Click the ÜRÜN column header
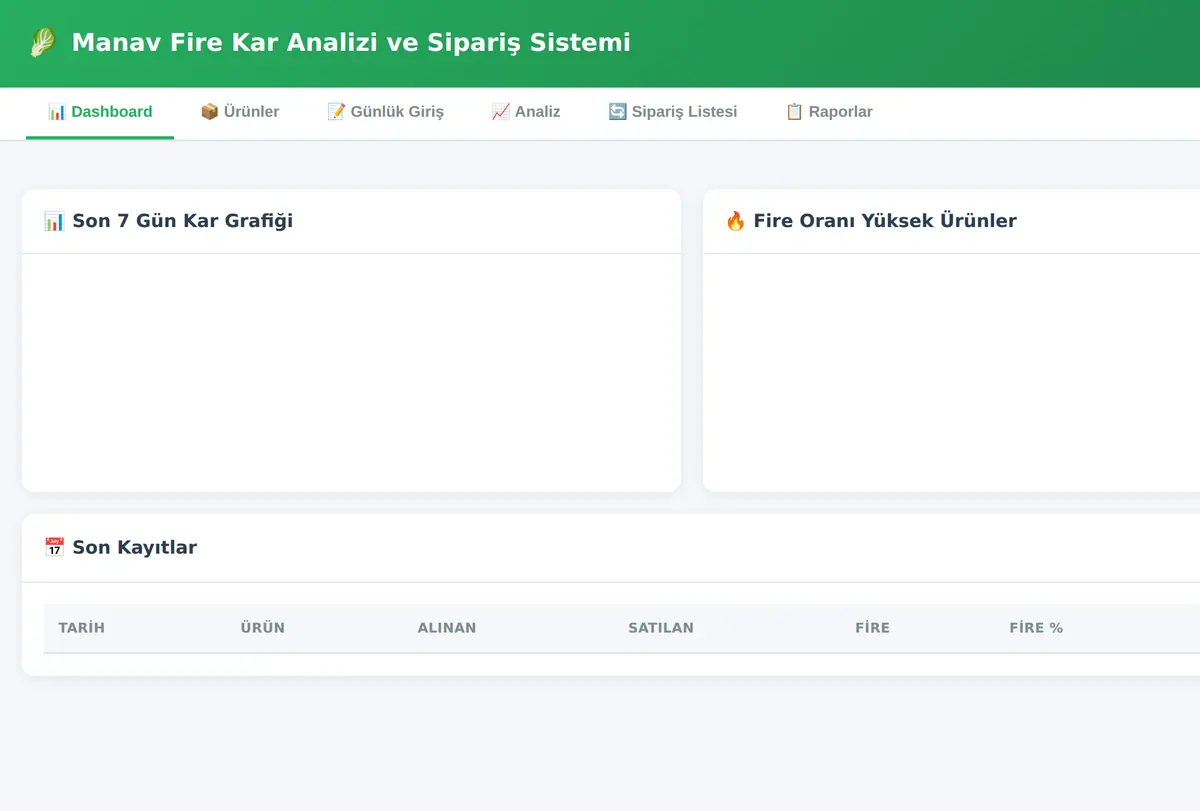This screenshot has height=811, width=1200. pyautogui.click(x=263, y=628)
